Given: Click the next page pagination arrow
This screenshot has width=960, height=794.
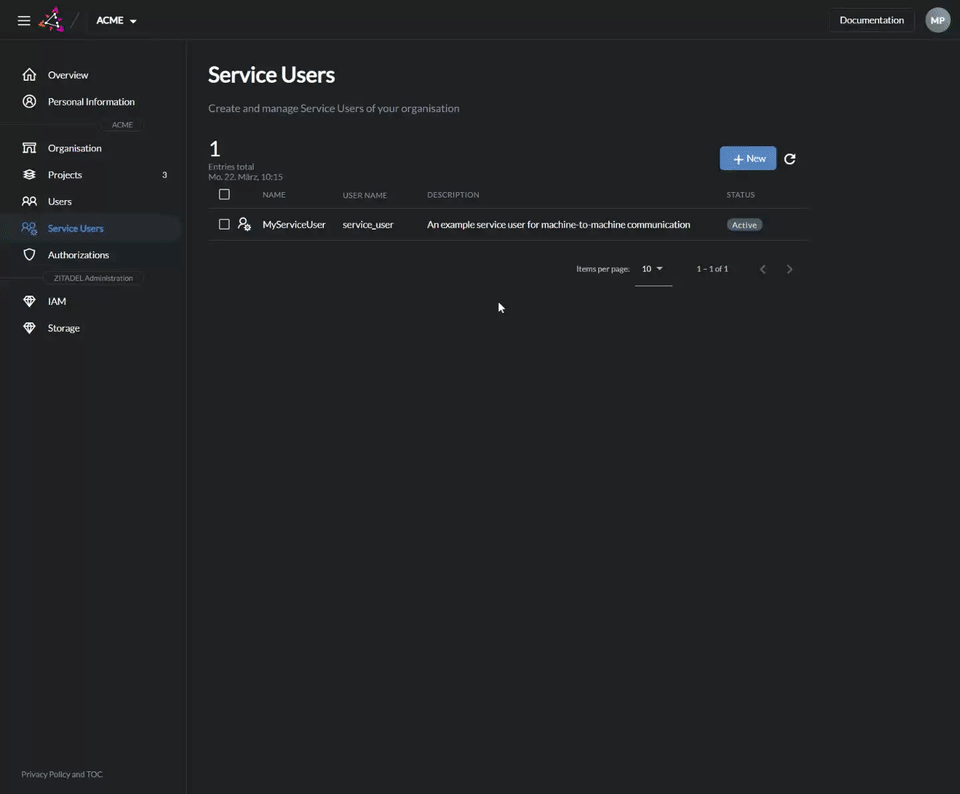Looking at the screenshot, I should pos(789,268).
